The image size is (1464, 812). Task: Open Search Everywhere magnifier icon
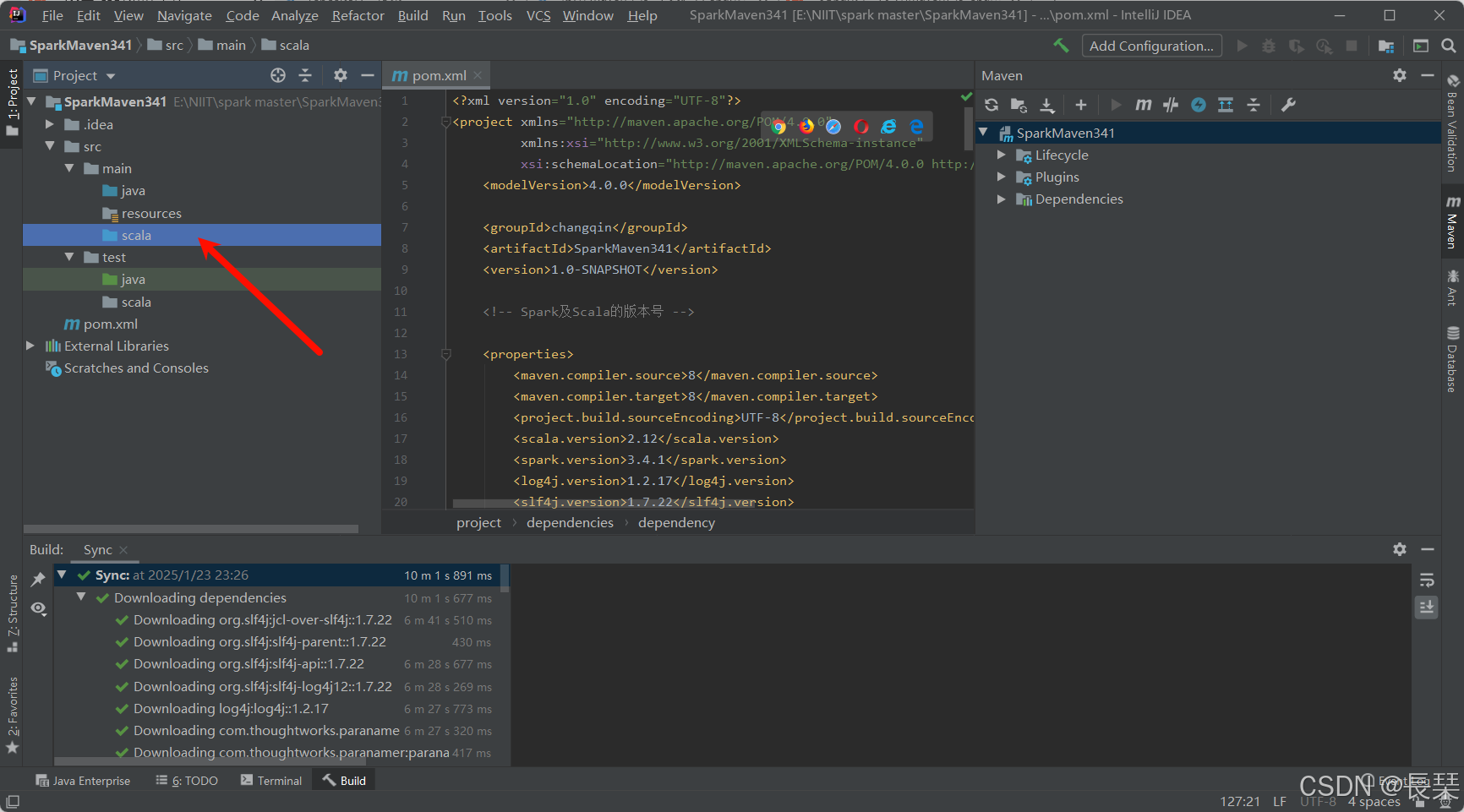tap(1448, 46)
